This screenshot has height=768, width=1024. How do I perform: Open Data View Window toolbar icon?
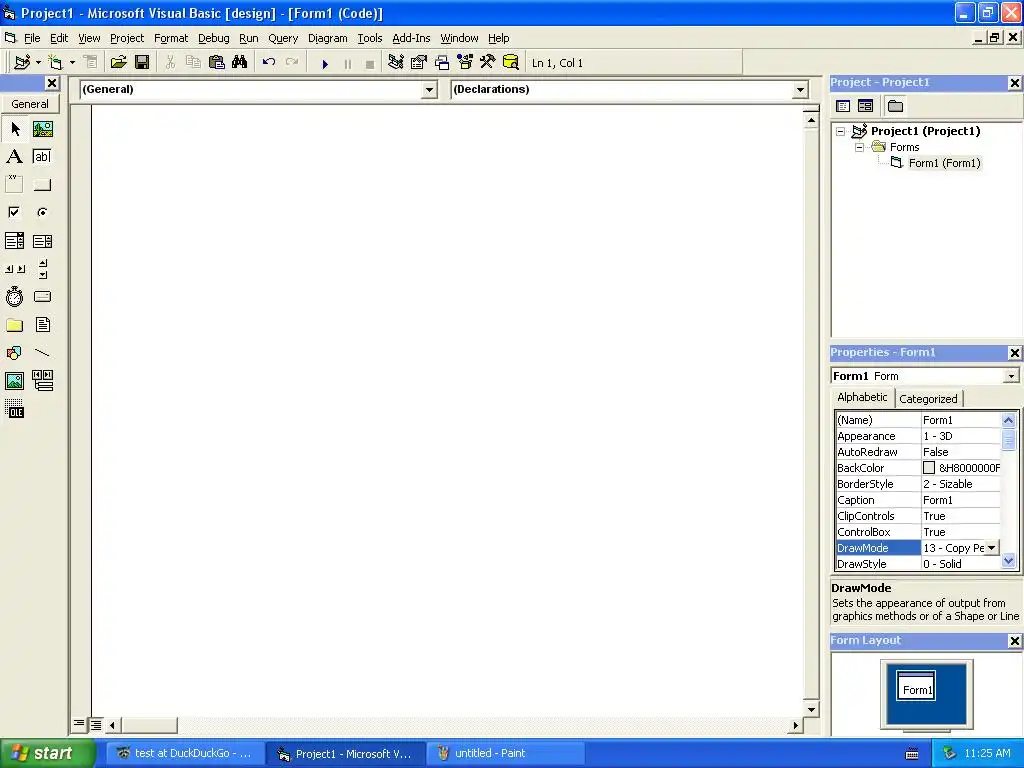(x=511, y=63)
